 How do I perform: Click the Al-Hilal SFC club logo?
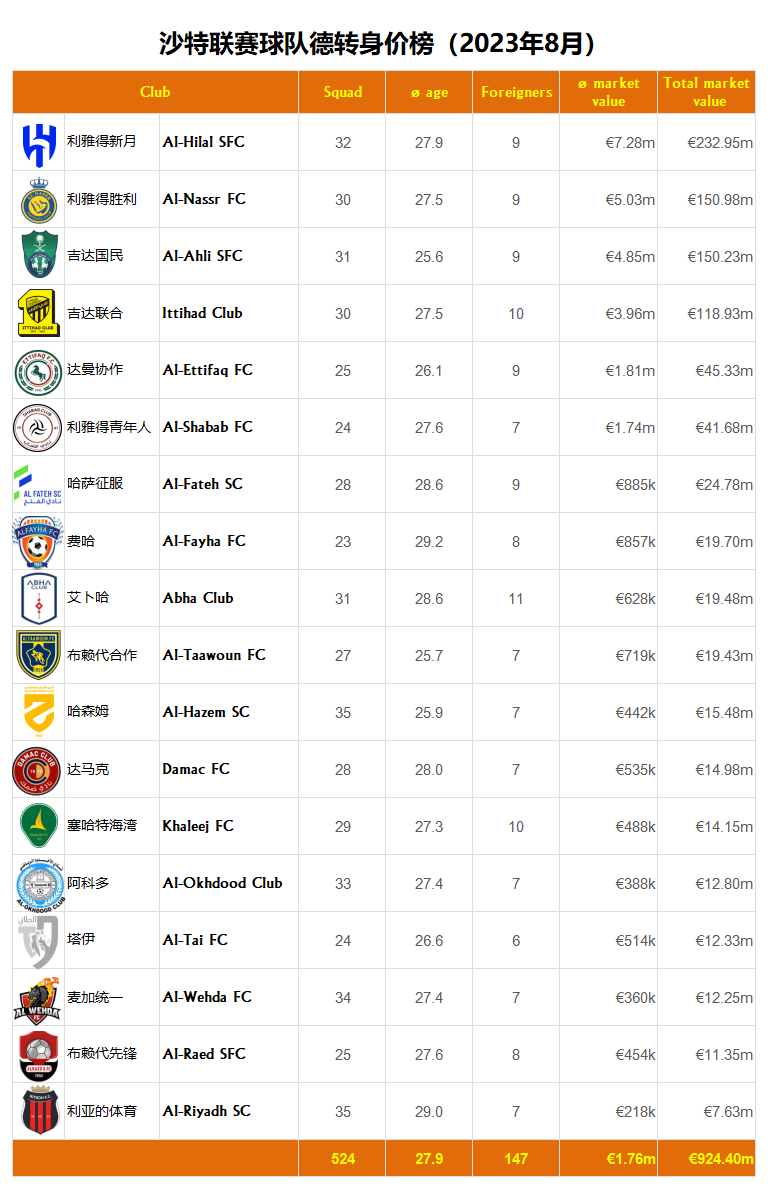click(39, 143)
